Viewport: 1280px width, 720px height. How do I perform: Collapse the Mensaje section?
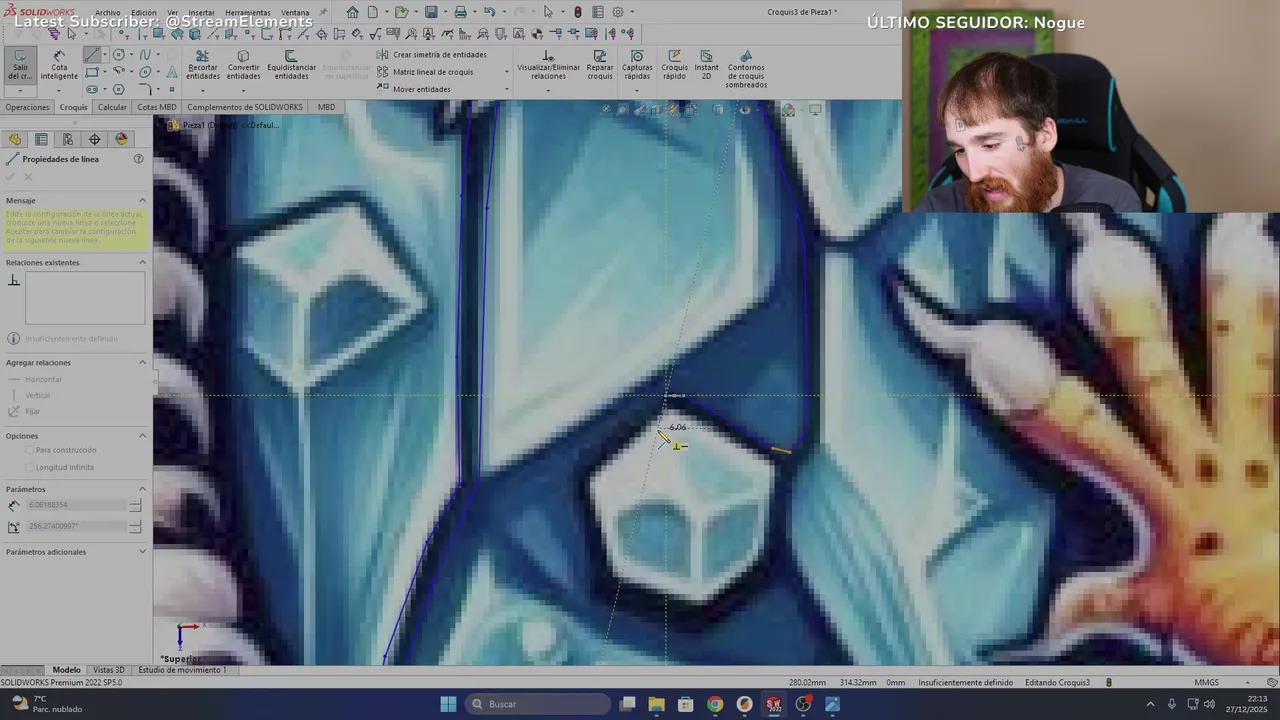(x=142, y=200)
